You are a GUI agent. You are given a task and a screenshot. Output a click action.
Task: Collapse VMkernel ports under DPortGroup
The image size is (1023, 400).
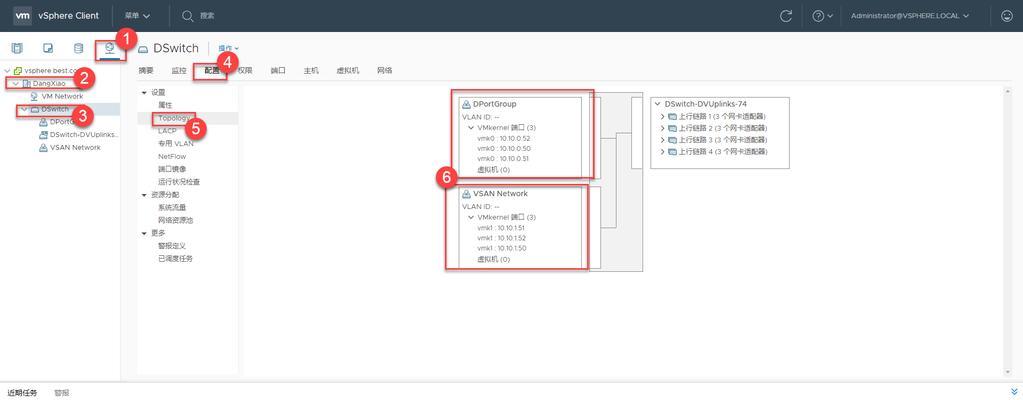471,128
